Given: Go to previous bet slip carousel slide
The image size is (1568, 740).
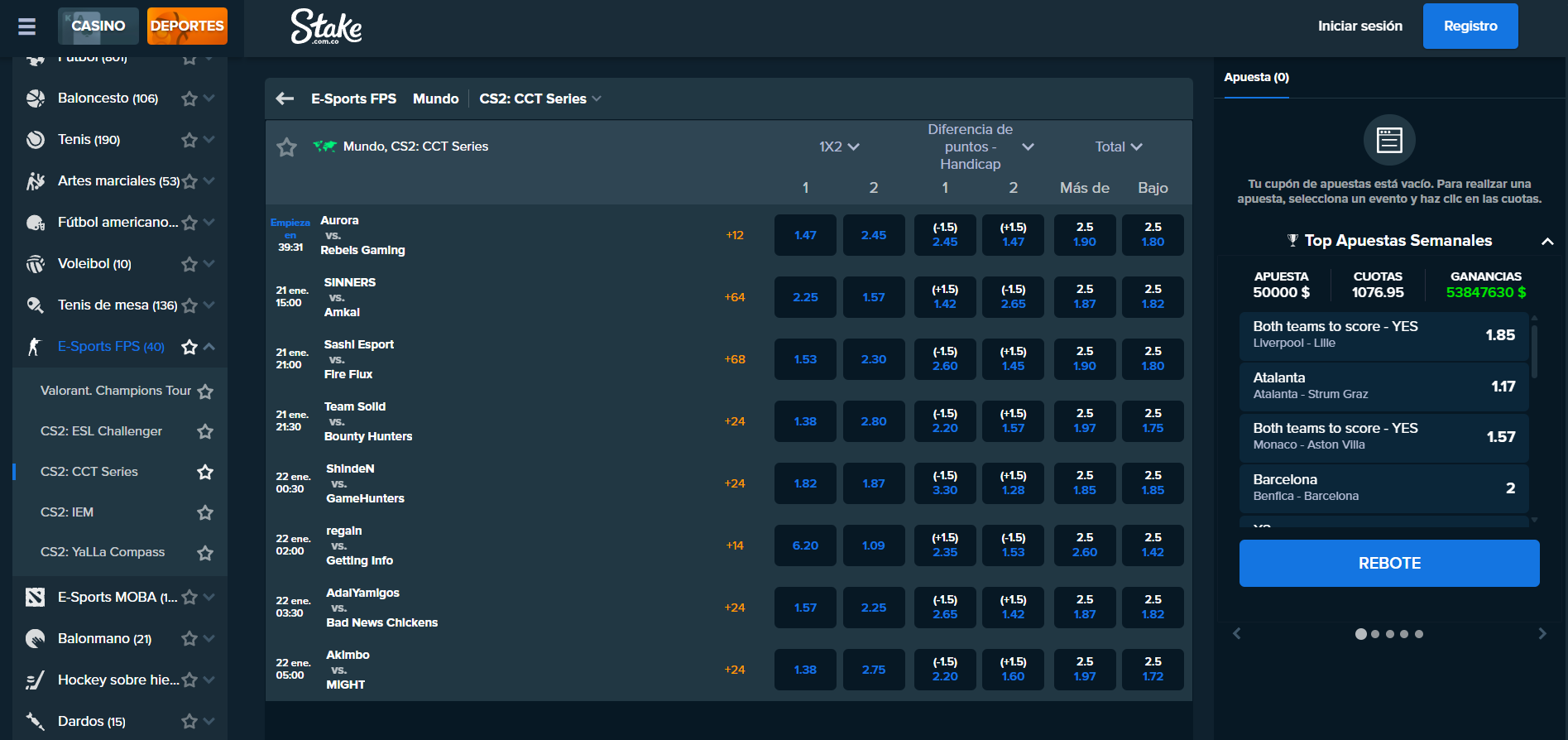Looking at the screenshot, I should (1237, 634).
